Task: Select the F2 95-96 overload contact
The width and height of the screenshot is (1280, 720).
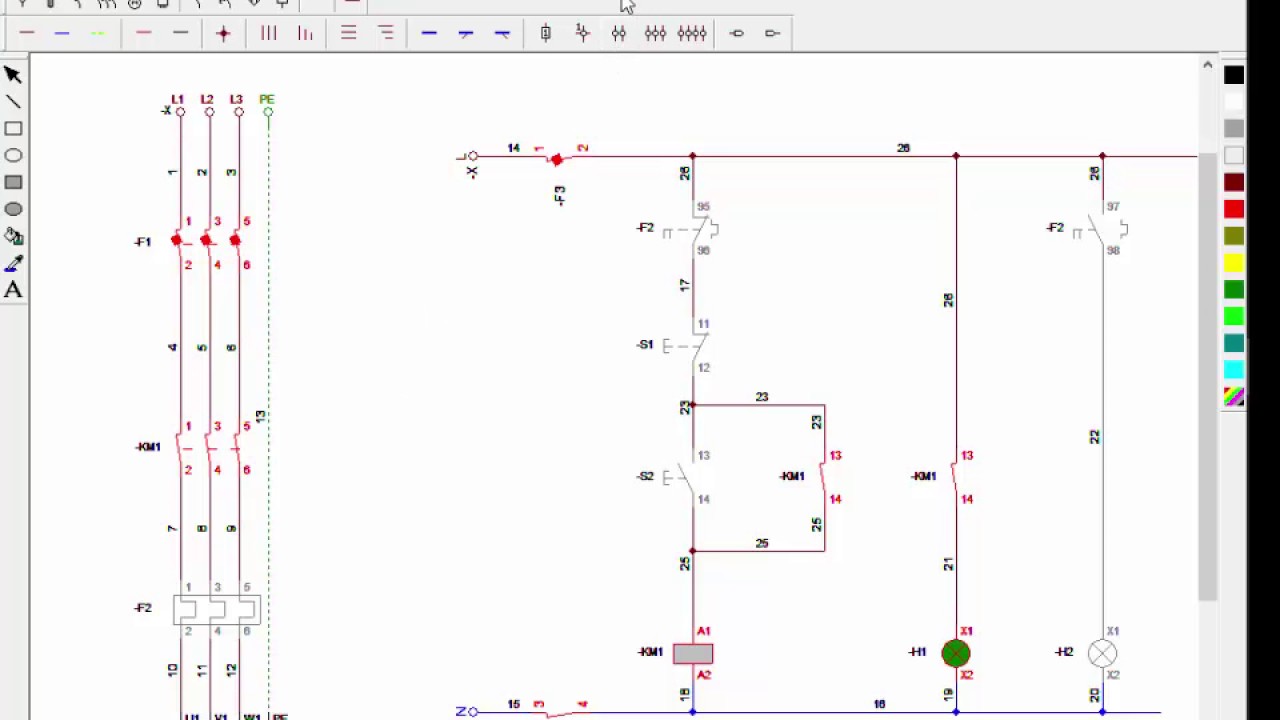Action: click(692, 231)
